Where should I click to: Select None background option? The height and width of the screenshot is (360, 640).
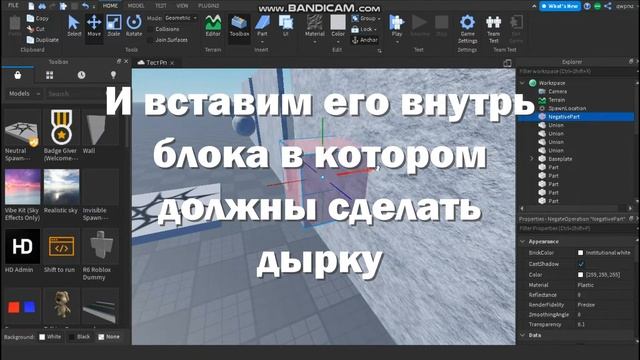[101, 337]
